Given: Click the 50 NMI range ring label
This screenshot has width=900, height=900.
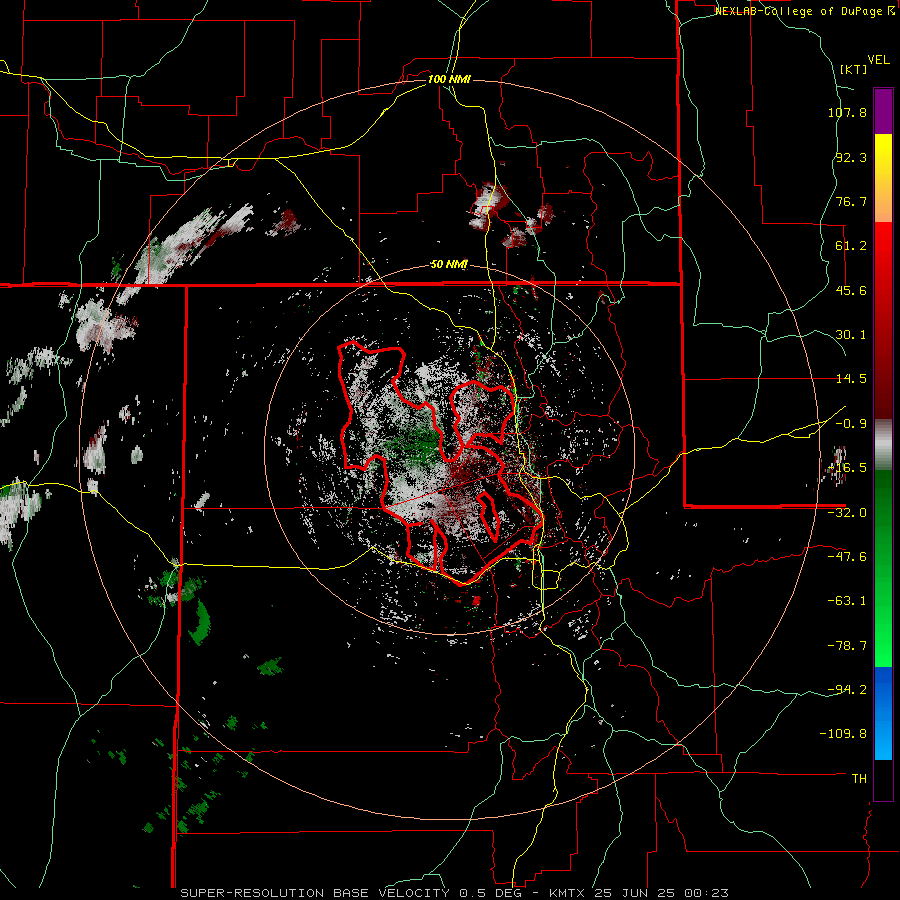Looking at the screenshot, I should coord(449,265).
